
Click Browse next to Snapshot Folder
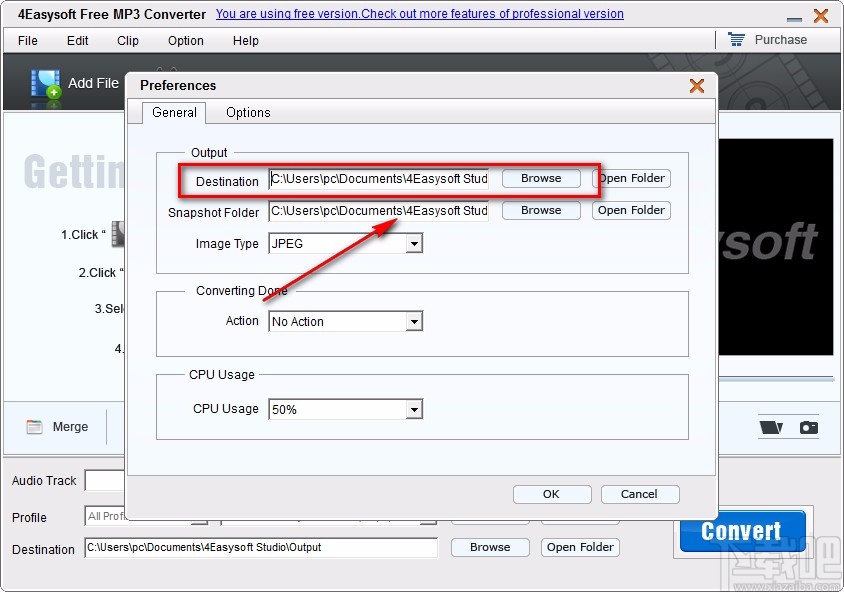(541, 210)
